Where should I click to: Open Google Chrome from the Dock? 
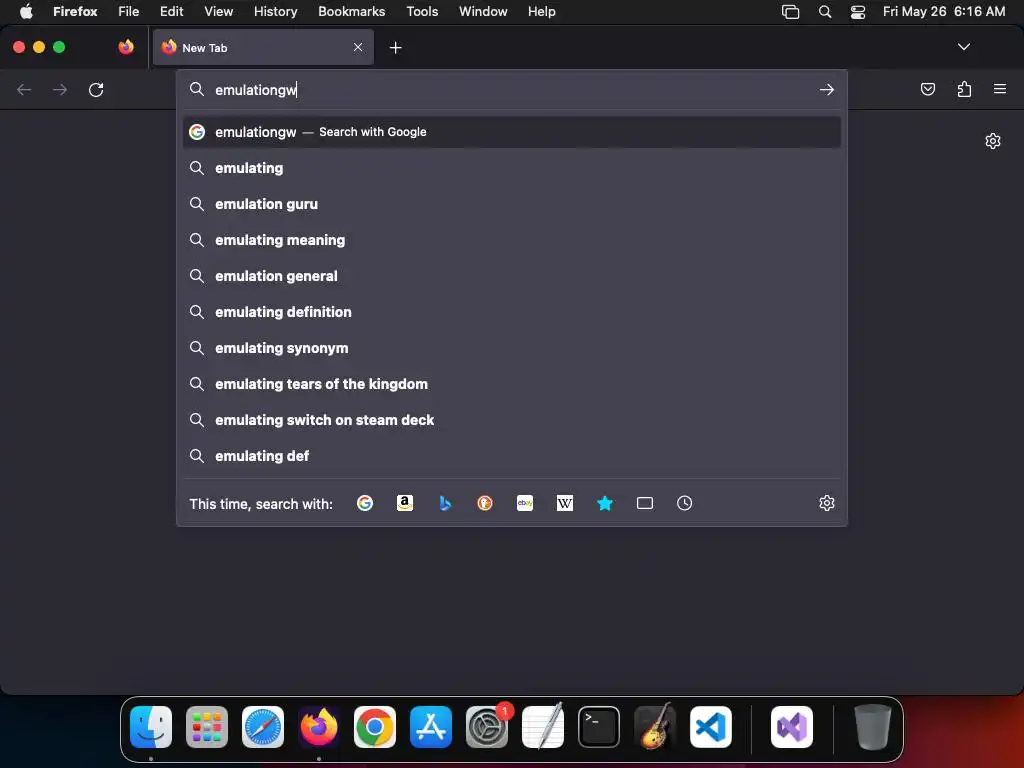click(x=375, y=727)
